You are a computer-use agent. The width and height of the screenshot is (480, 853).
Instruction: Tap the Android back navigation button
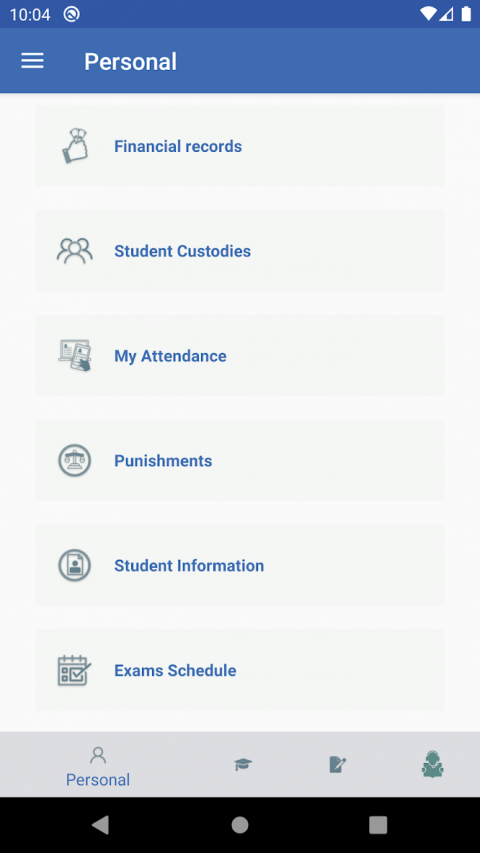pos(101,825)
